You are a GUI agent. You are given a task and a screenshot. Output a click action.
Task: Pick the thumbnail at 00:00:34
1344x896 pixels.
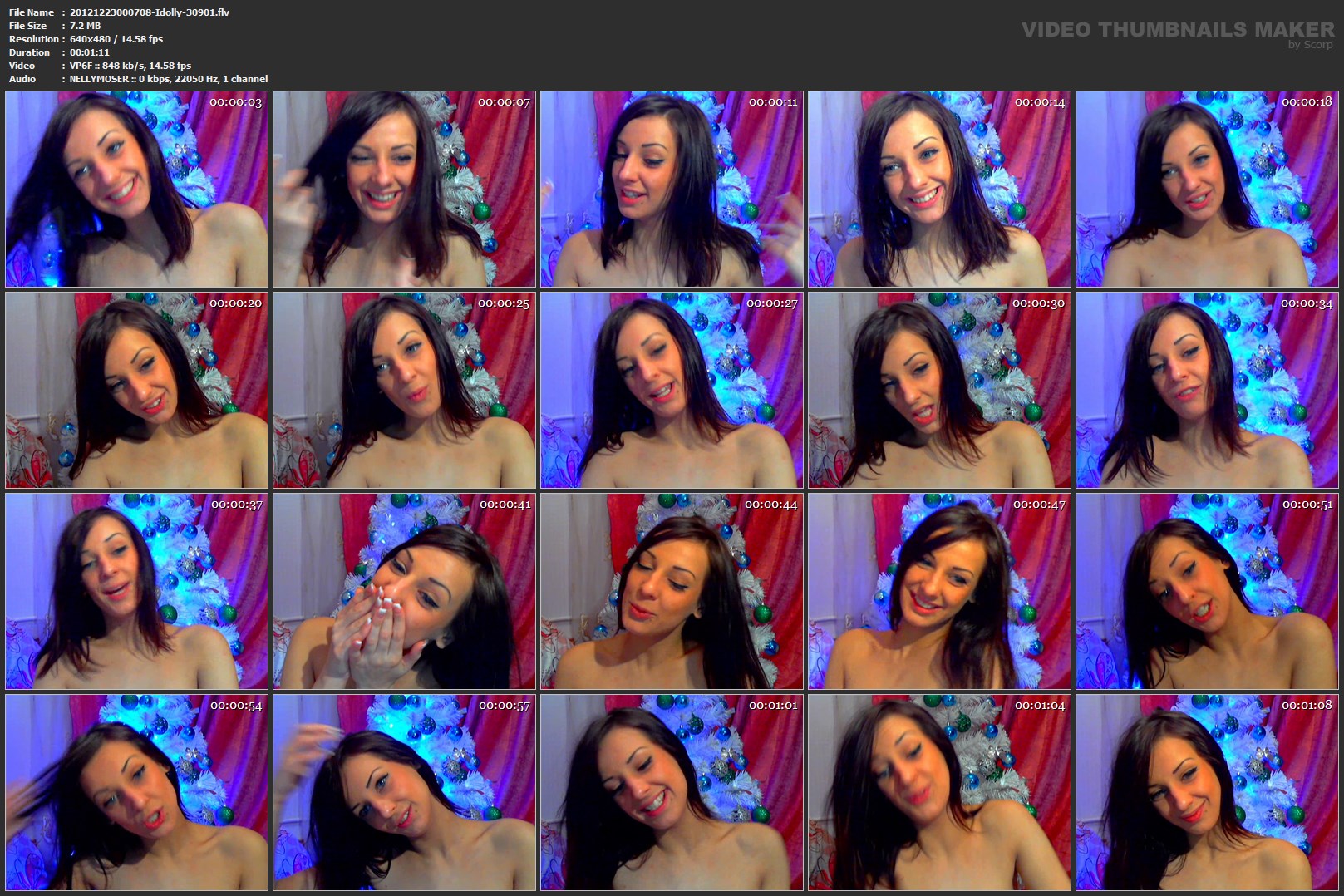(x=1208, y=391)
